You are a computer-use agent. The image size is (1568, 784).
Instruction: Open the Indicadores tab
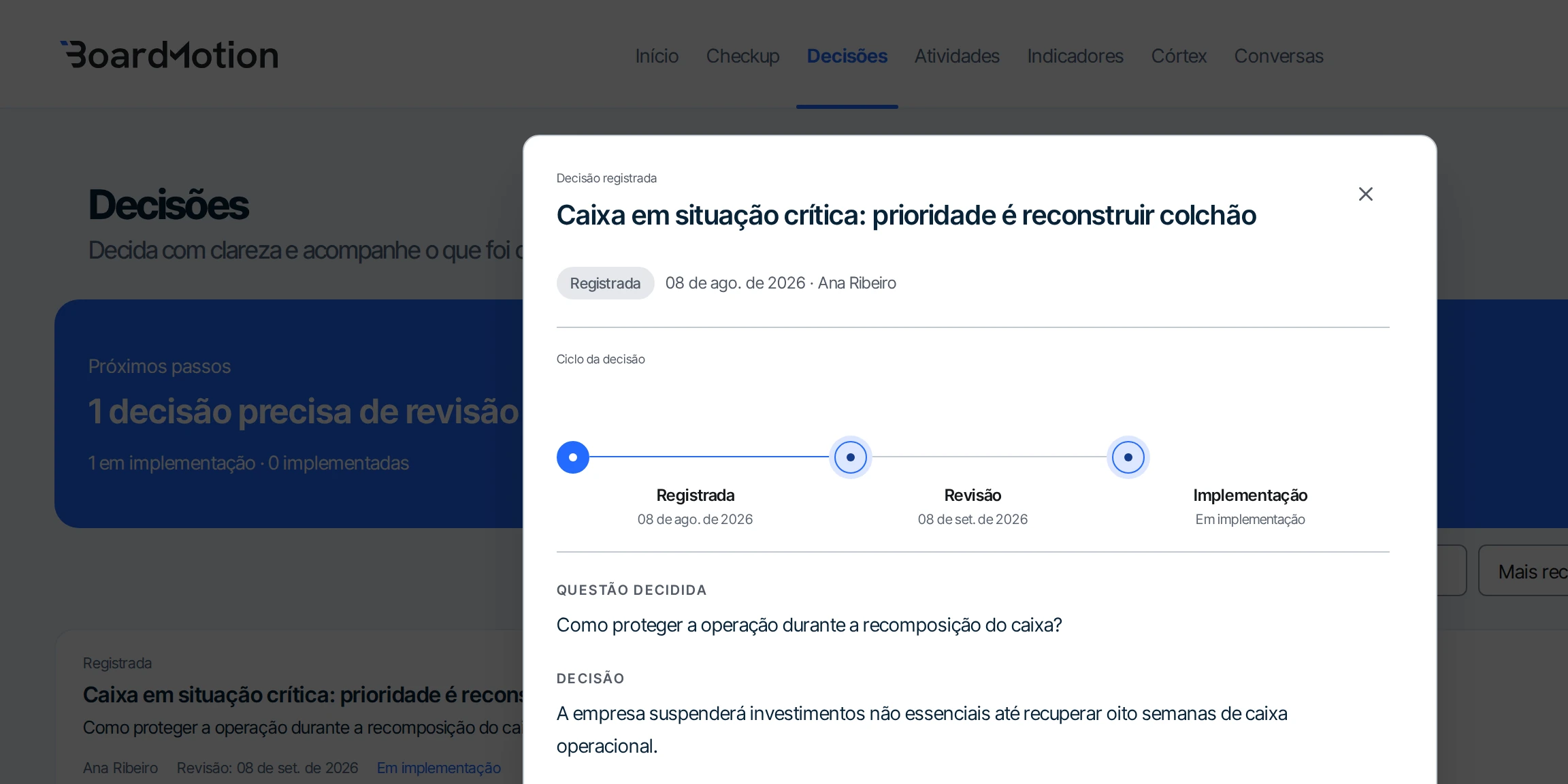click(1075, 56)
